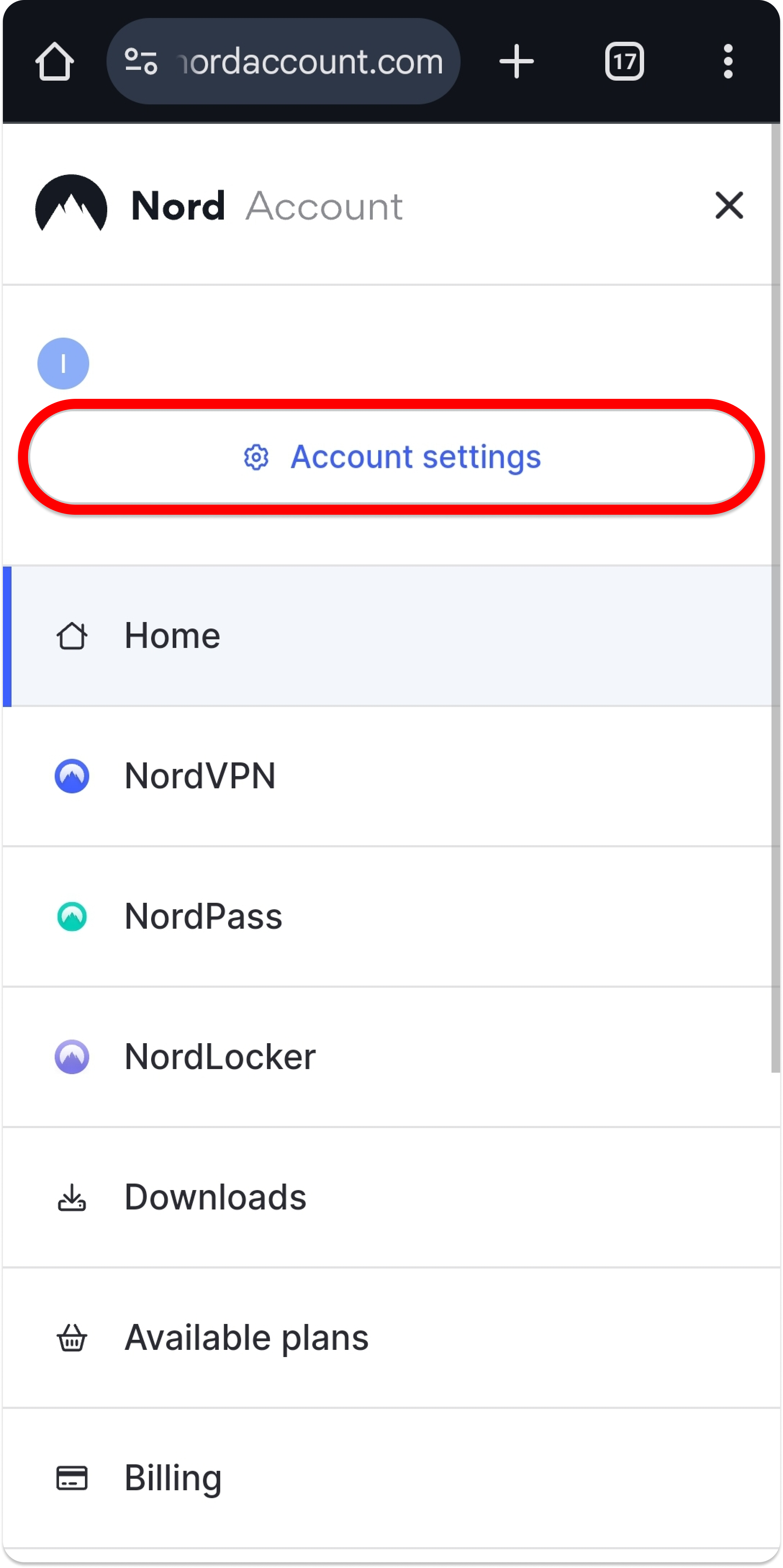Viewport: 783px width, 1568px height.
Task: Open the NordVPN section
Action: click(200, 776)
